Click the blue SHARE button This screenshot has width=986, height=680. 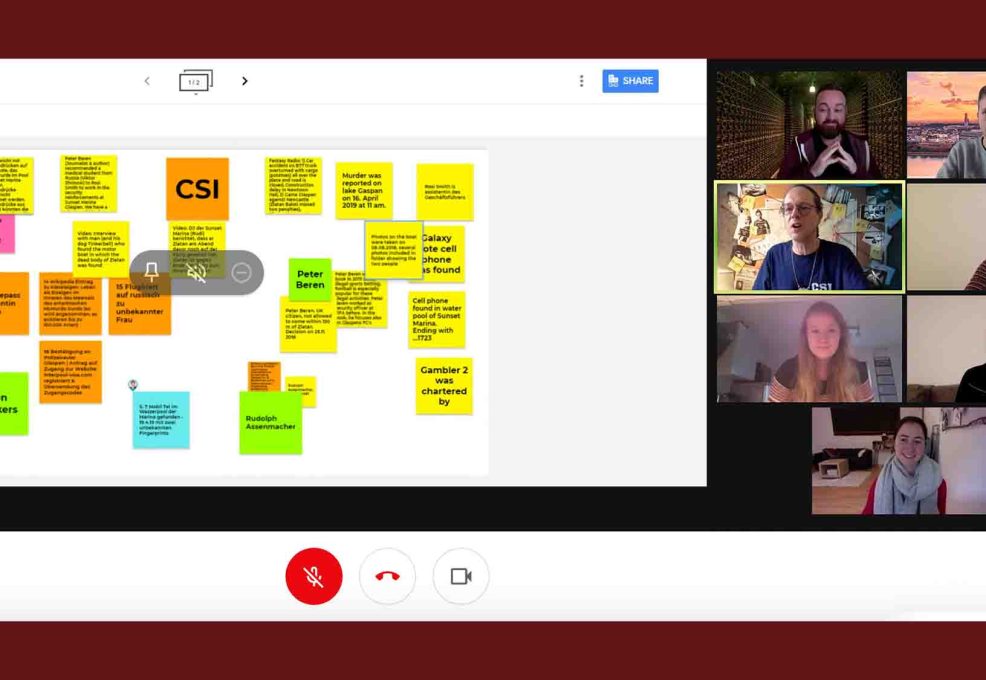[630, 81]
